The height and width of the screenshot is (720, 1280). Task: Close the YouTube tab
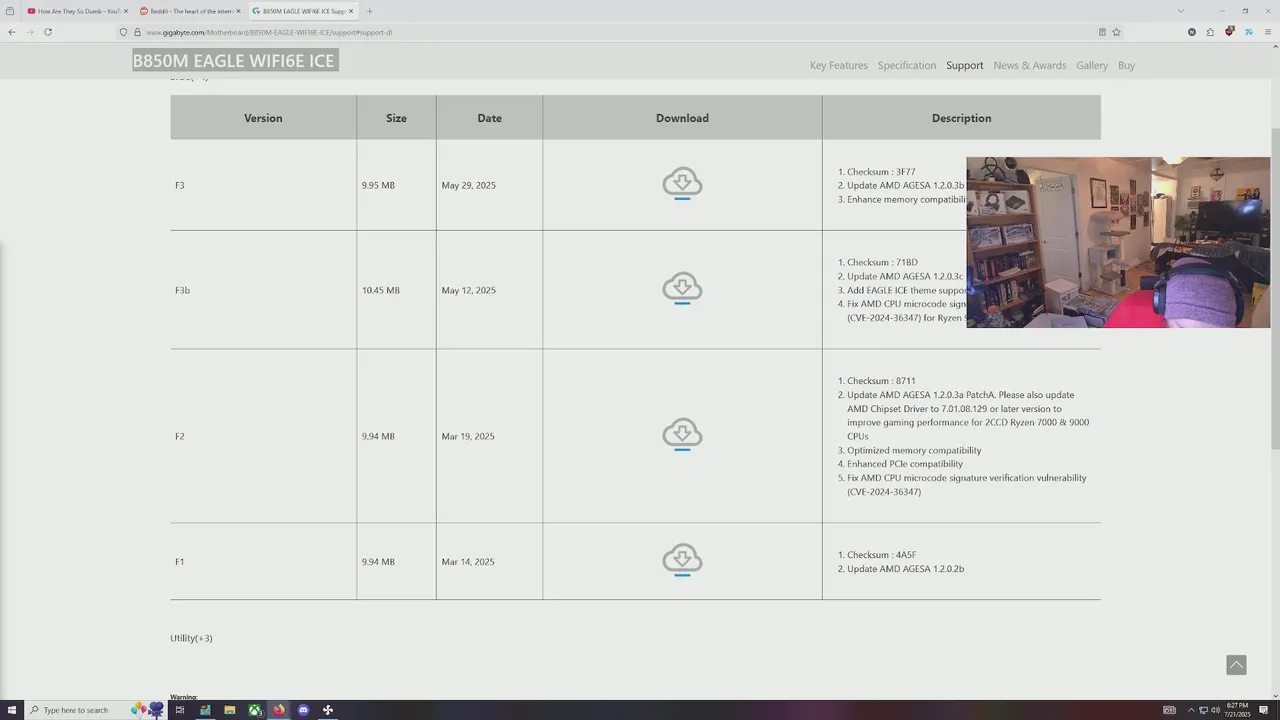(x=126, y=11)
